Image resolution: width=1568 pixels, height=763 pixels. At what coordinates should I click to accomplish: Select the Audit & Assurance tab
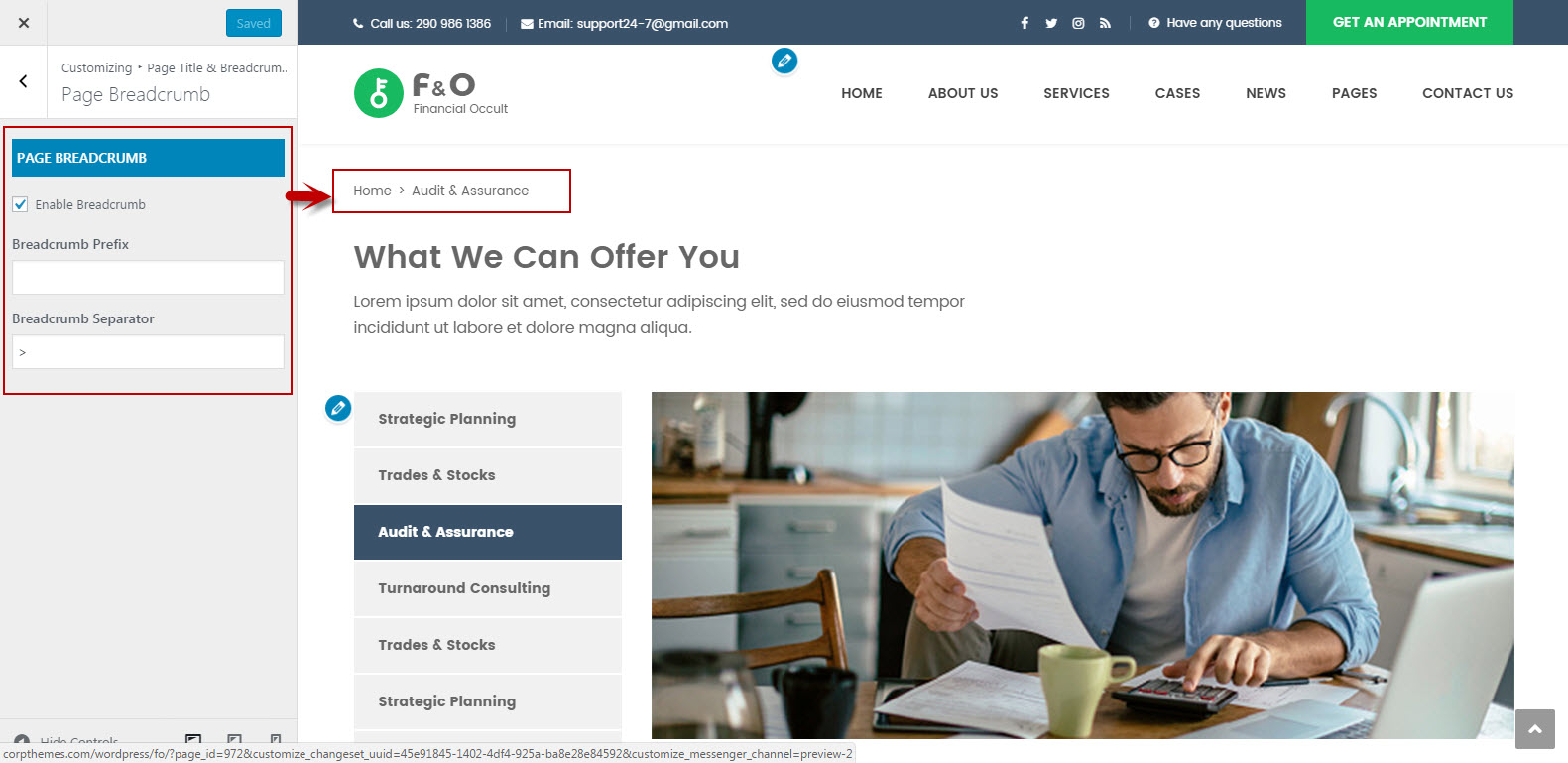tap(488, 532)
